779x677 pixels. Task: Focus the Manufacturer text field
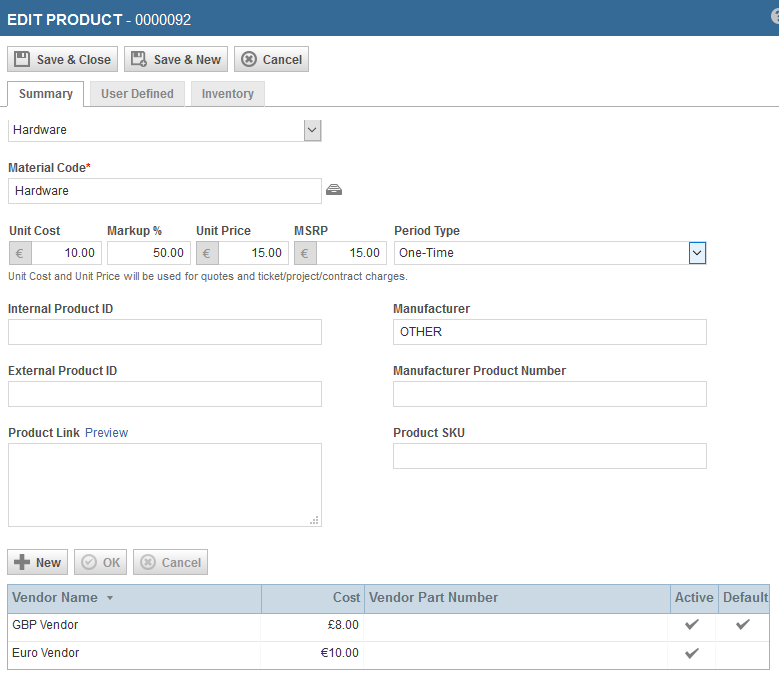pos(549,332)
